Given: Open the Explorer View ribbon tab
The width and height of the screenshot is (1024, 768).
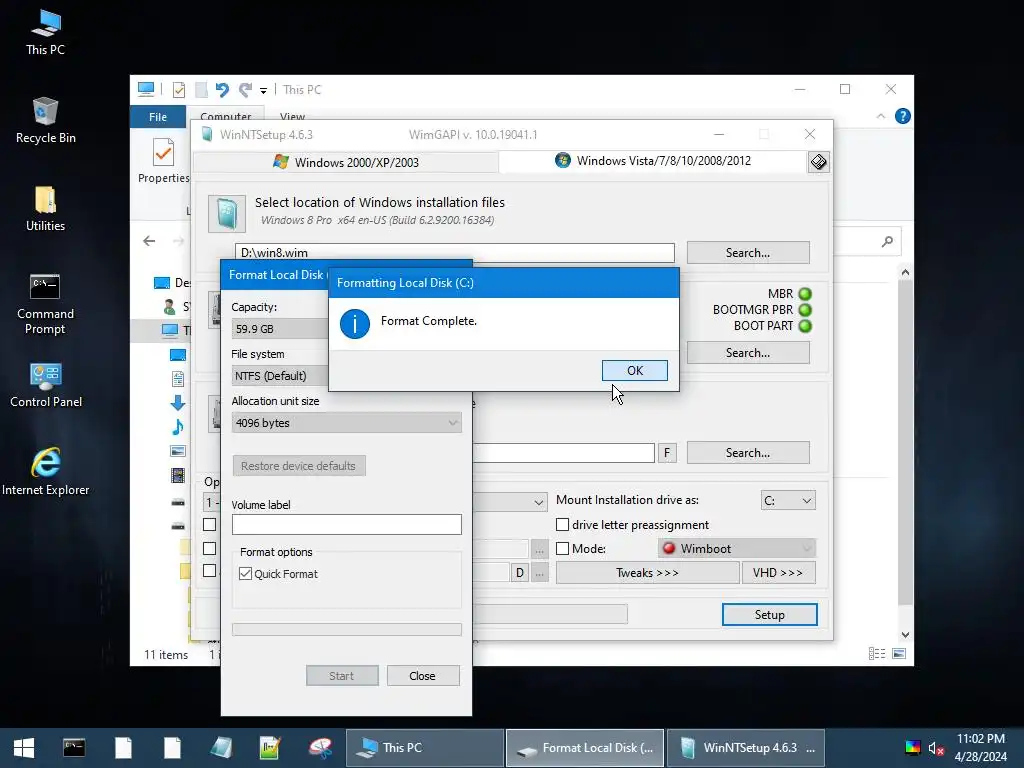Looking at the screenshot, I should pos(292,116).
